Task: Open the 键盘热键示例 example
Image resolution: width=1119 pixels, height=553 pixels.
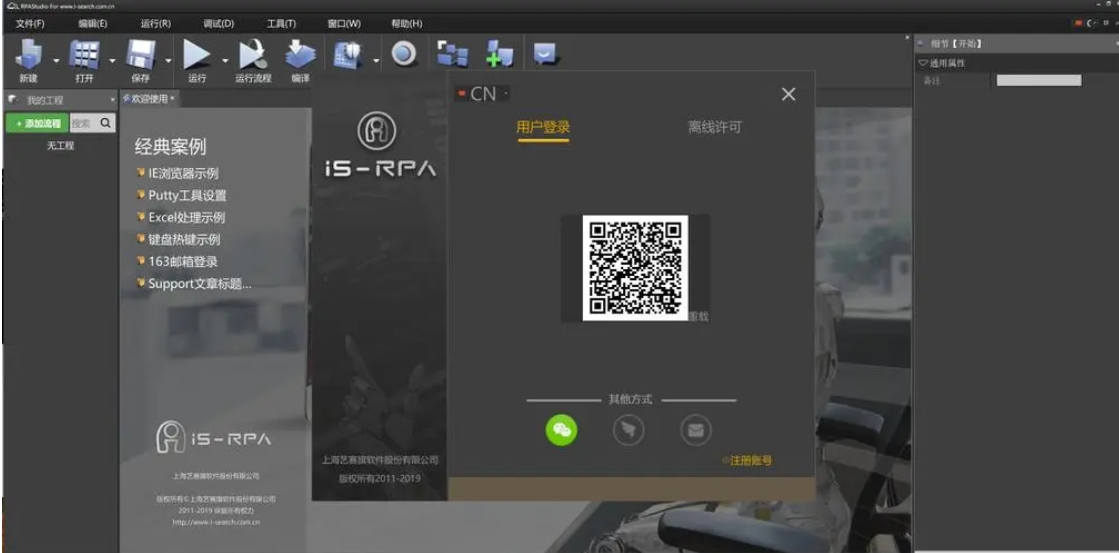Action: [x=184, y=240]
